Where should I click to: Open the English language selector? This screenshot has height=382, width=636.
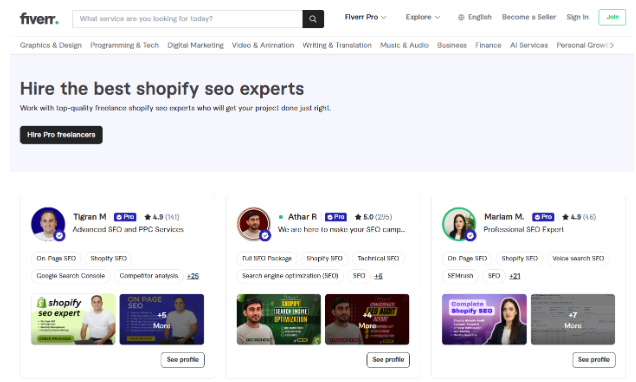coord(475,17)
